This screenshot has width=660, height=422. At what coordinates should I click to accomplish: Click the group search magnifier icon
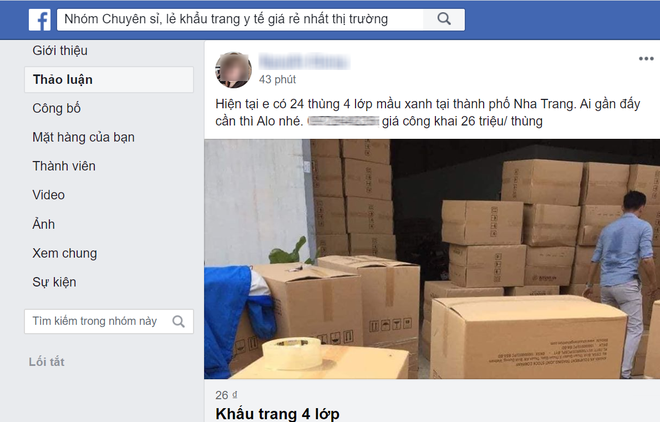pos(178,321)
